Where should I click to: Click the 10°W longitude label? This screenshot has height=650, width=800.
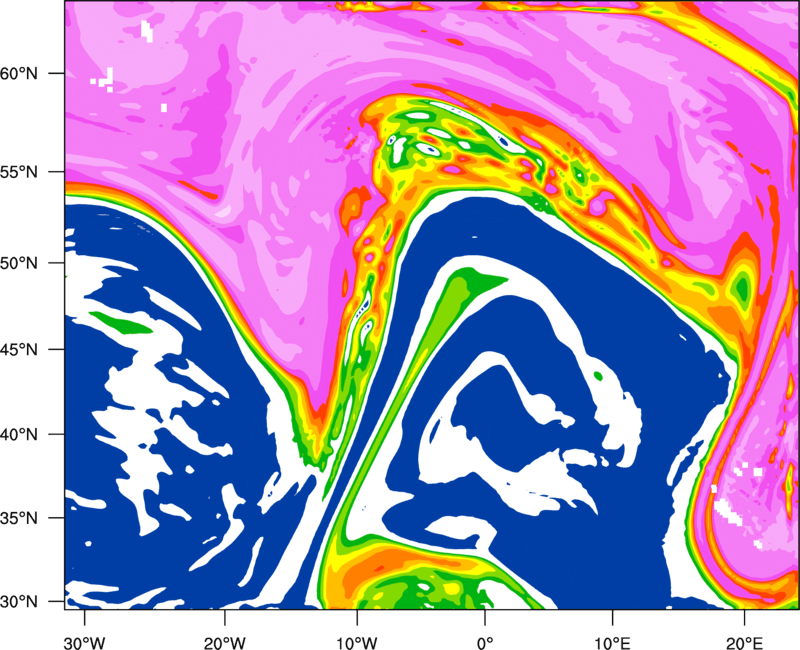click(357, 642)
